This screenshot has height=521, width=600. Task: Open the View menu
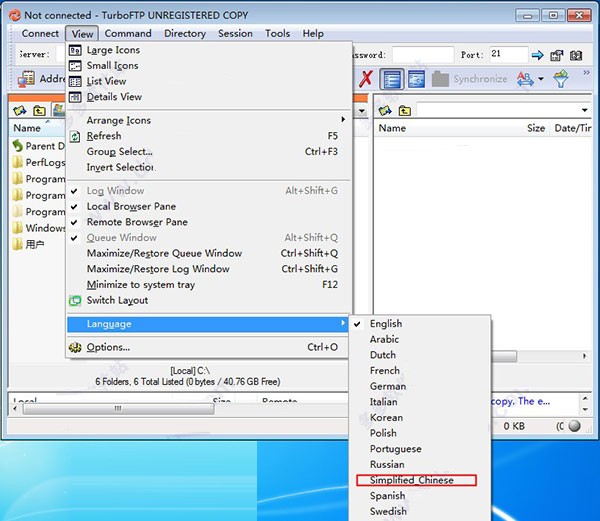coord(82,34)
